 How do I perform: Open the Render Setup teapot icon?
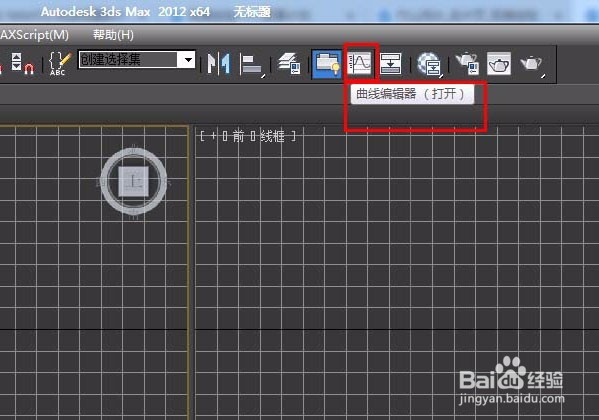click(467, 64)
